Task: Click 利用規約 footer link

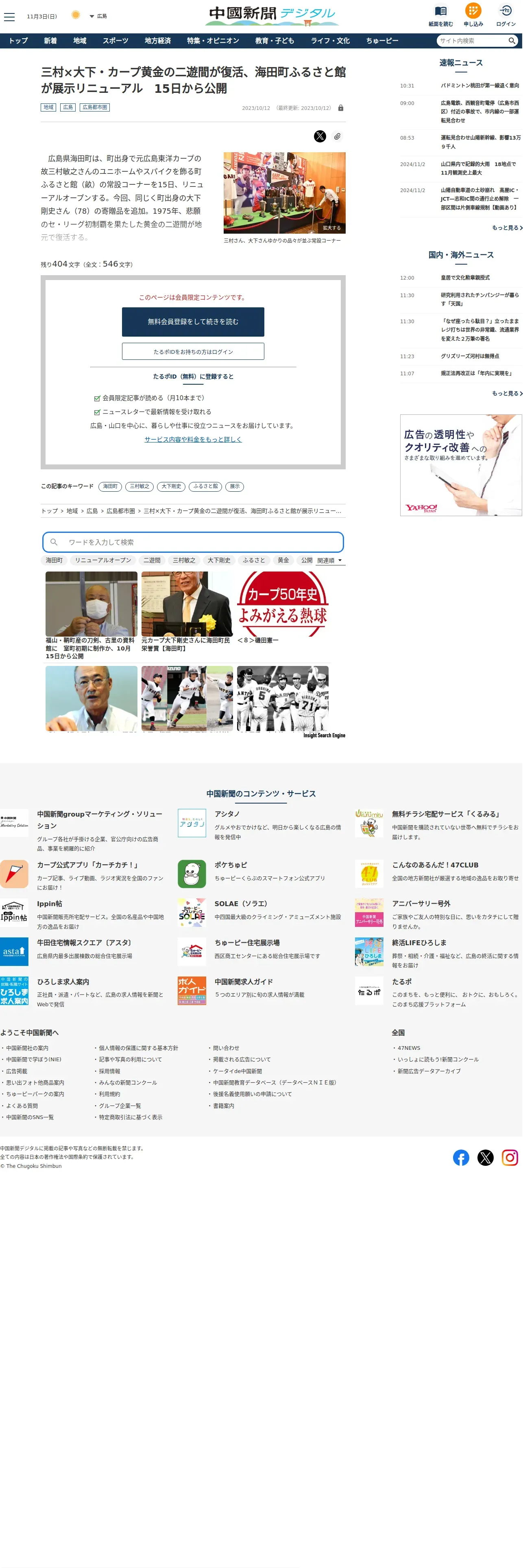Action: [x=109, y=1094]
